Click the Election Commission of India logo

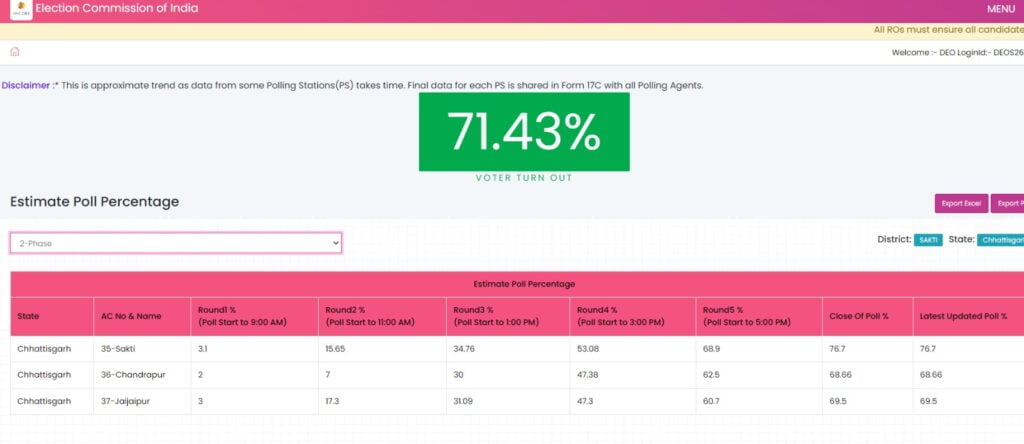[x=20, y=10]
